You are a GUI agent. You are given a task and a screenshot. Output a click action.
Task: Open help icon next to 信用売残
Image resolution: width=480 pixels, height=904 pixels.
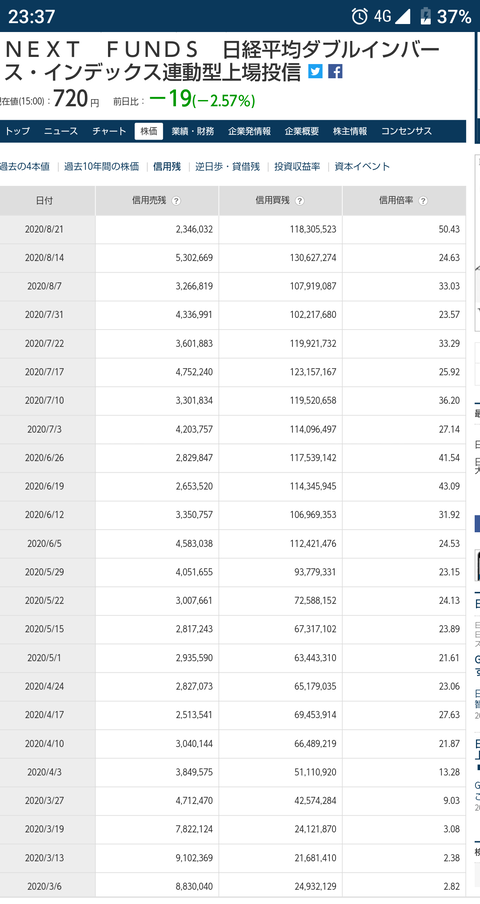(x=176, y=201)
